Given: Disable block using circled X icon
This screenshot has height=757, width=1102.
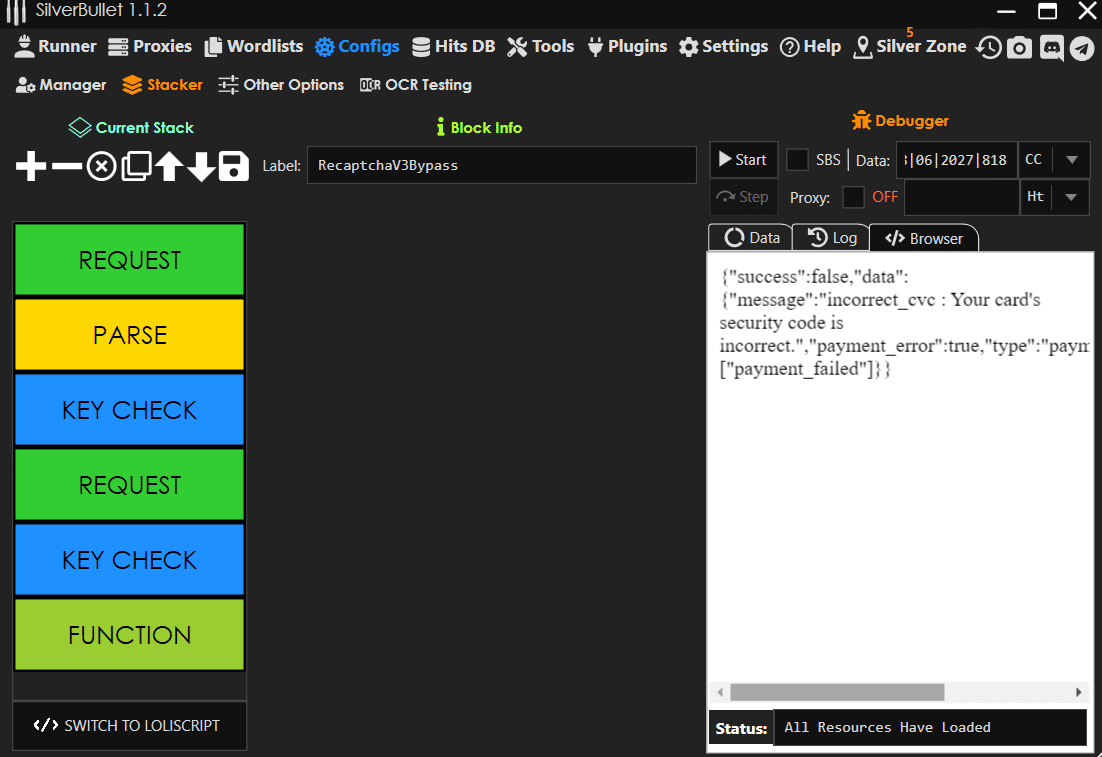Looking at the screenshot, I should [x=101, y=167].
